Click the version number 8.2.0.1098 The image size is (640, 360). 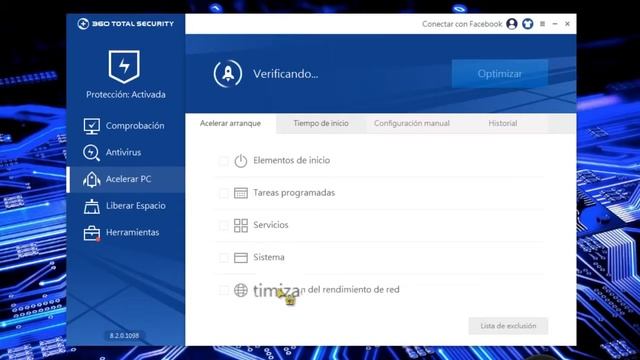pos(124,336)
